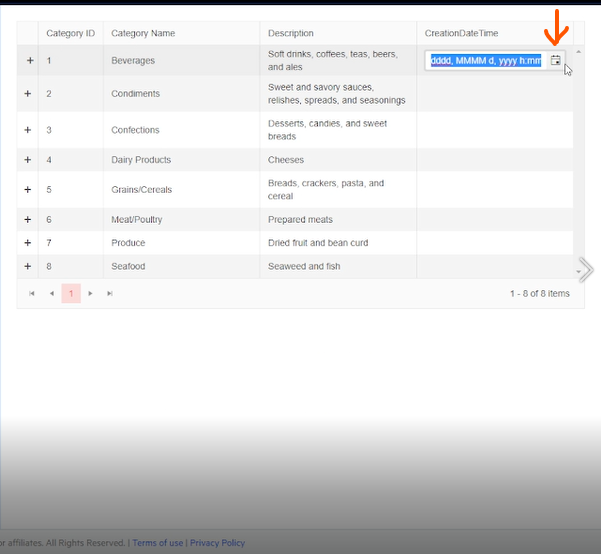The height and width of the screenshot is (554, 601).
Task: Expand the Condiments row with plus icon
Action: click(28, 94)
